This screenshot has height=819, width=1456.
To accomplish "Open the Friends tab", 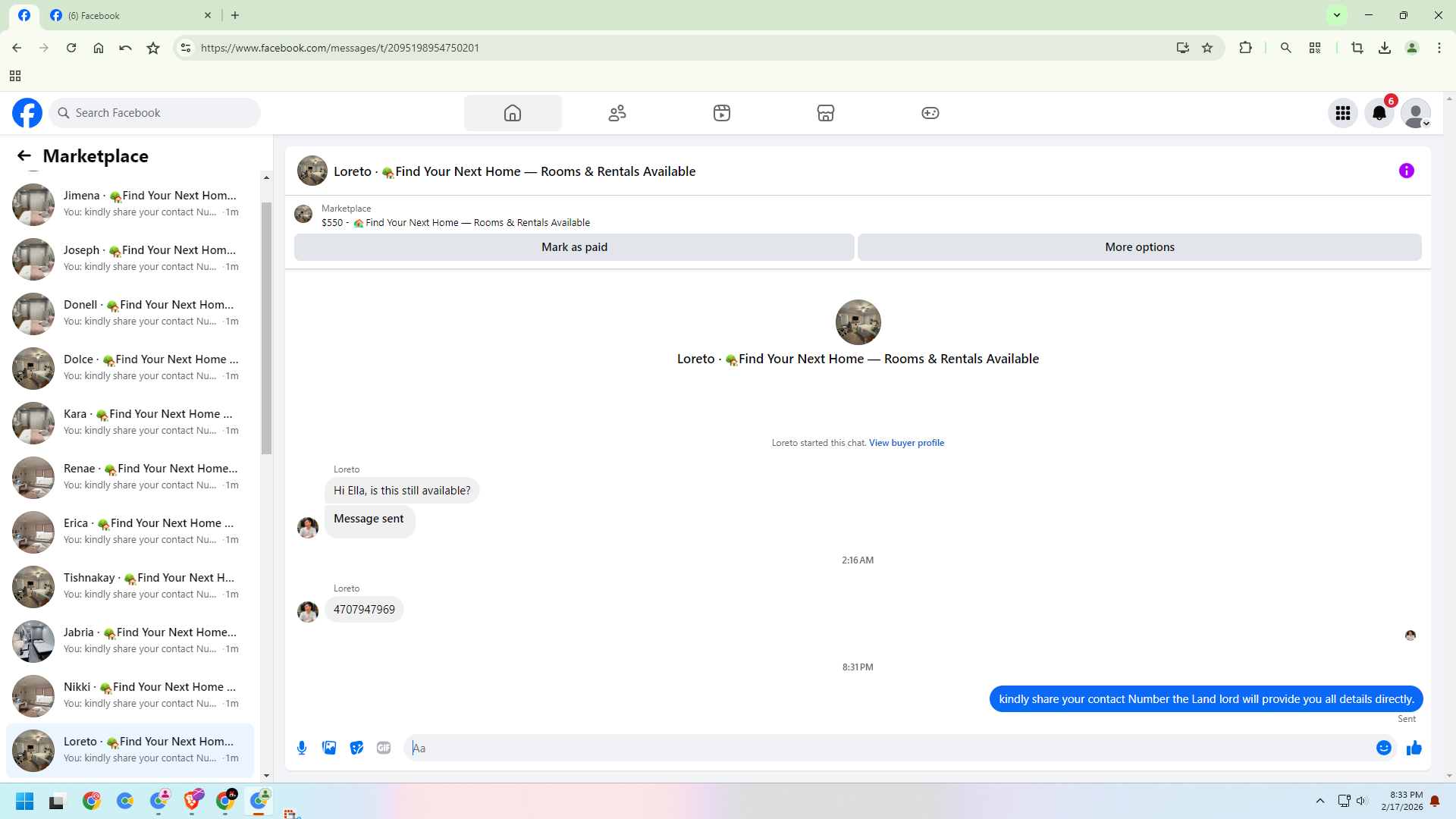I will point(617,113).
